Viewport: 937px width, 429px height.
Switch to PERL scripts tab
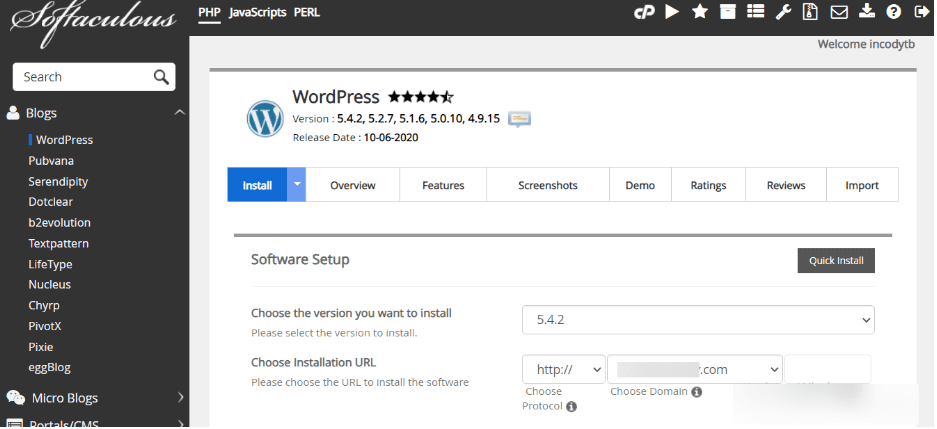pyautogui.click(x=307, y=12)
